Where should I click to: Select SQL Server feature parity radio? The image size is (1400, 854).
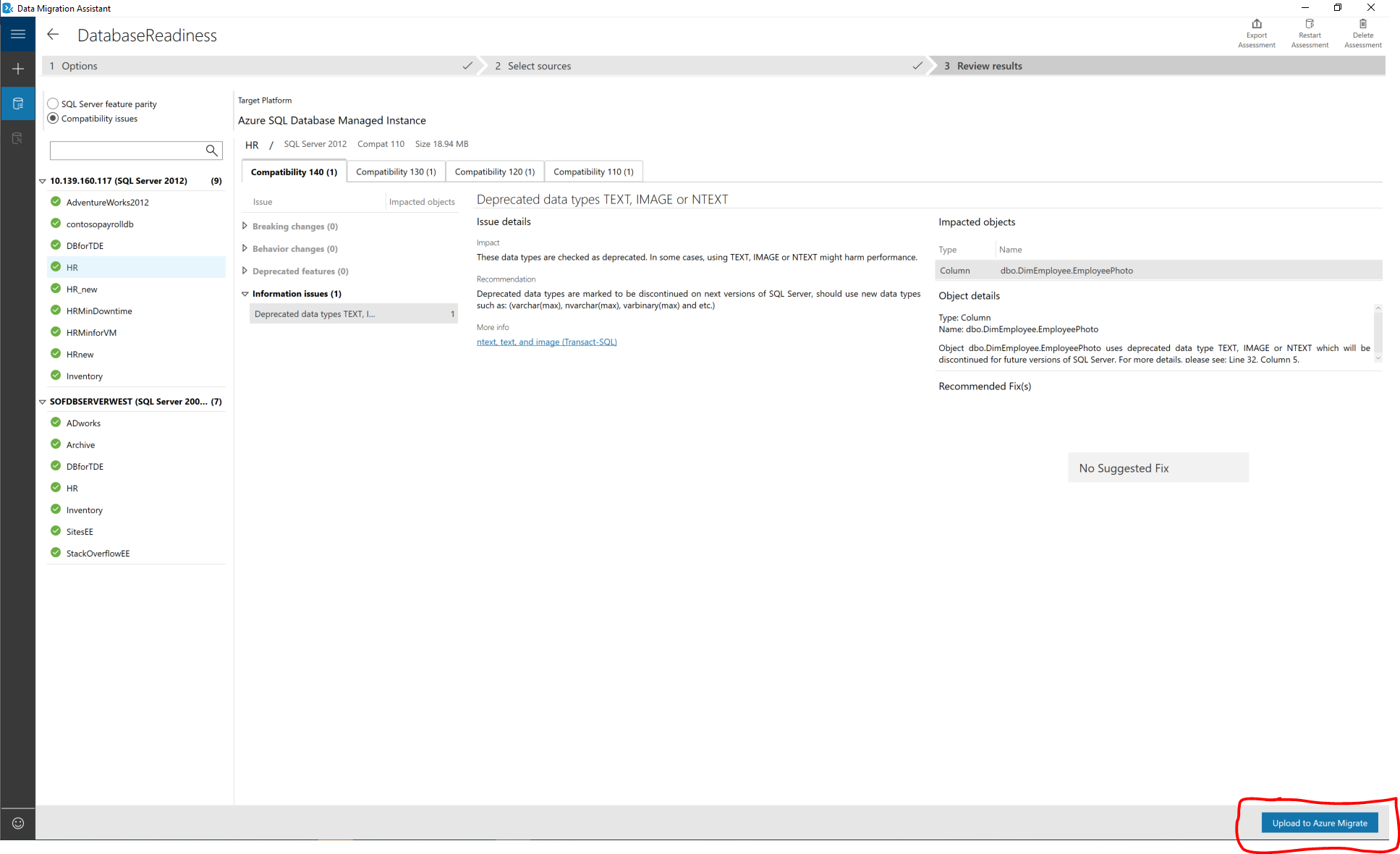53,103
